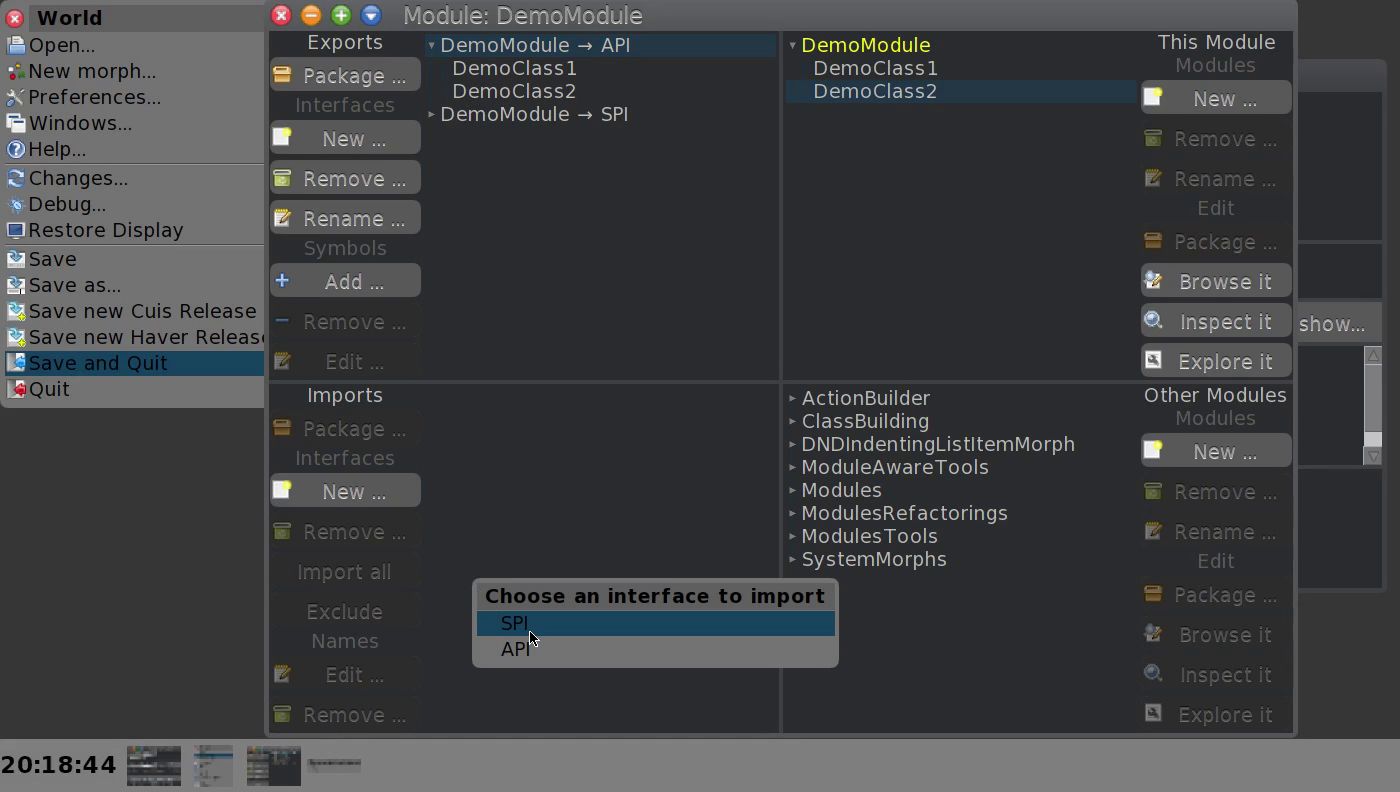Click the Inspect it magnifier icon for DemoClass2

click(x=1152, y=320)
